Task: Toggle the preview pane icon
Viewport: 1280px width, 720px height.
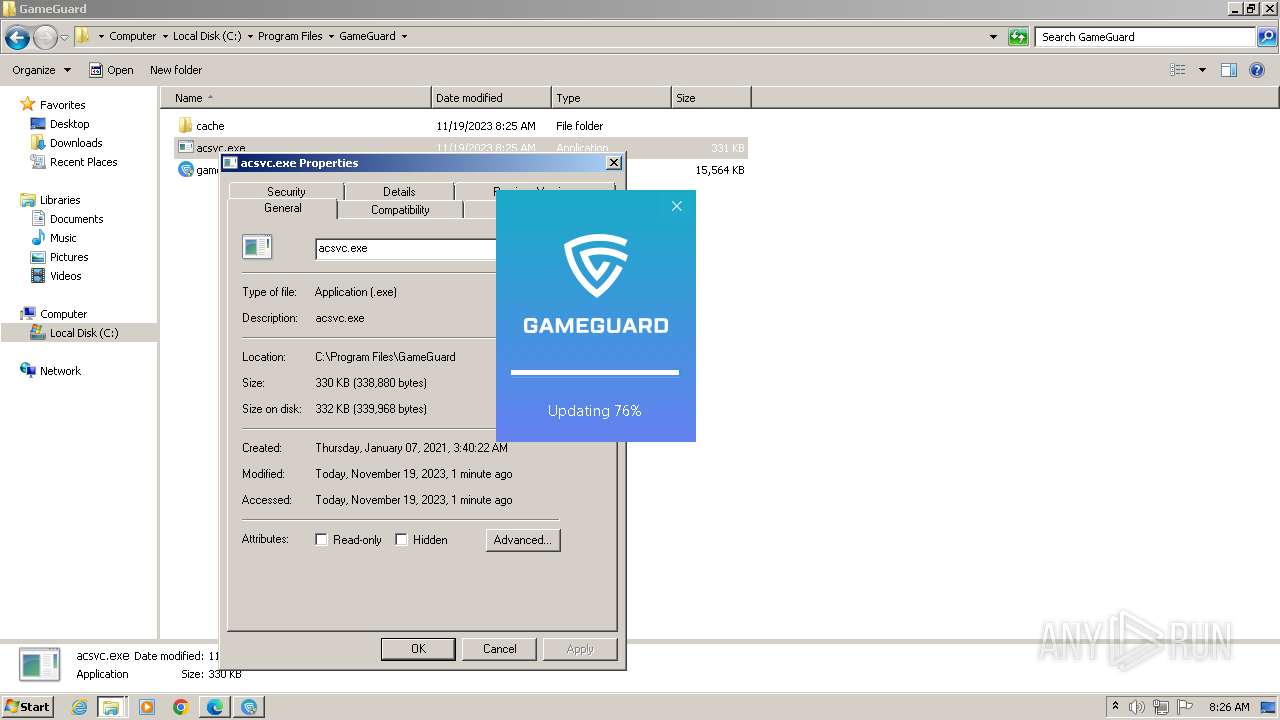Action: tap(1229, 70)
